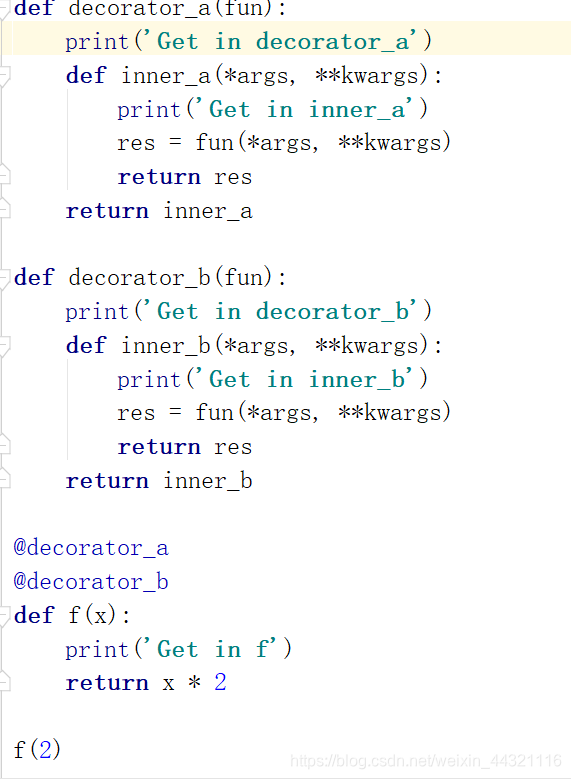Click fold-end marker beside 'return inner_b'
571x779 pixels.
4,479
